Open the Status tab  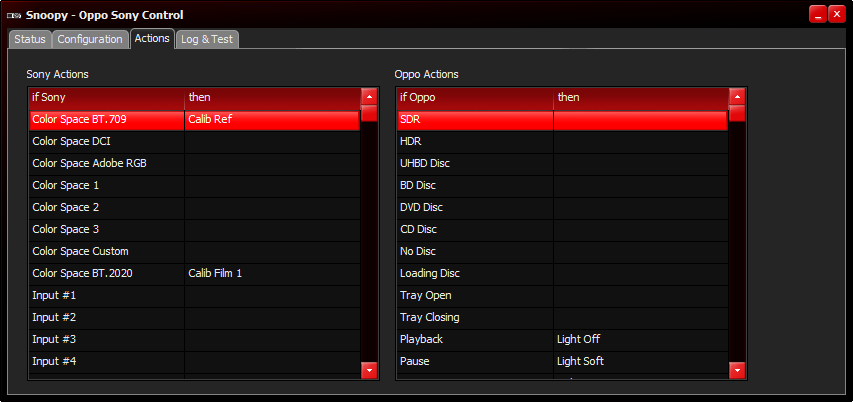coord(30,39)
